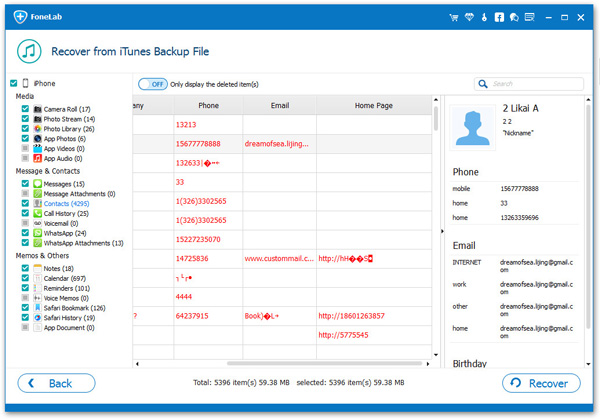Collapse the detail panel with splitter arrow
This screenshot has width=600, height=419.
[x=441, y=231]
